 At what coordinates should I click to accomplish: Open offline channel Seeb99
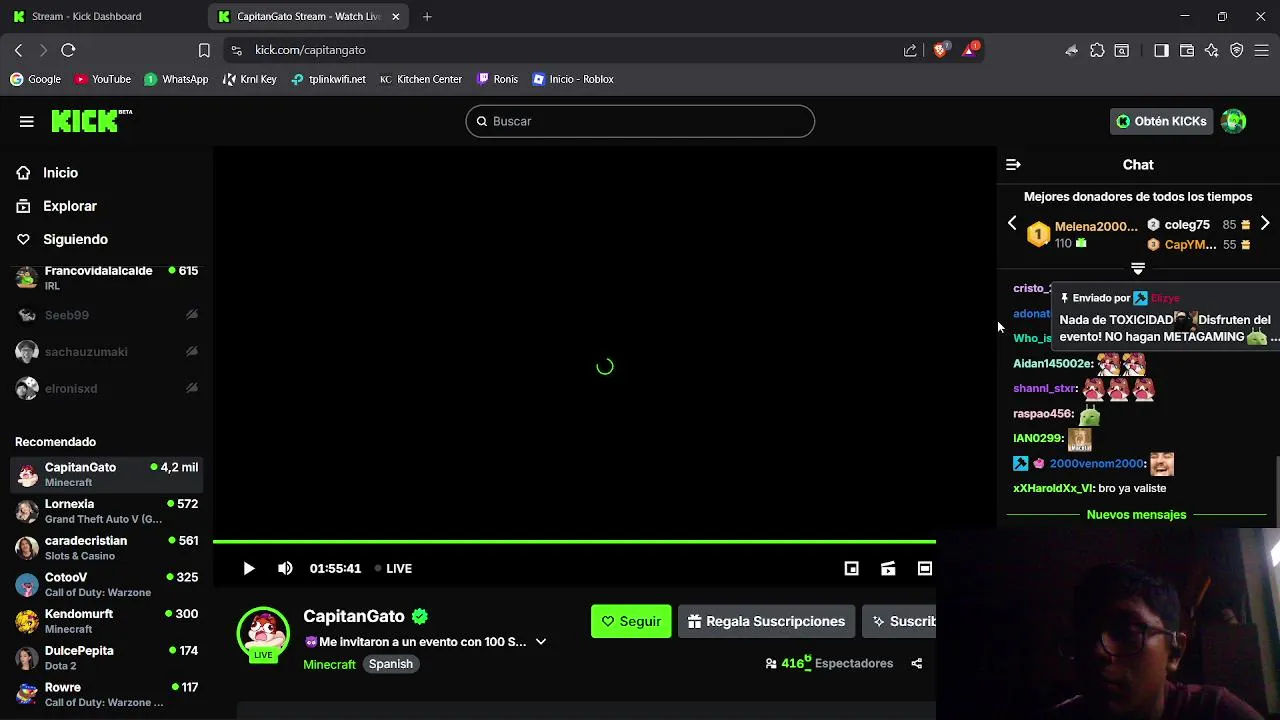(106, 315)
